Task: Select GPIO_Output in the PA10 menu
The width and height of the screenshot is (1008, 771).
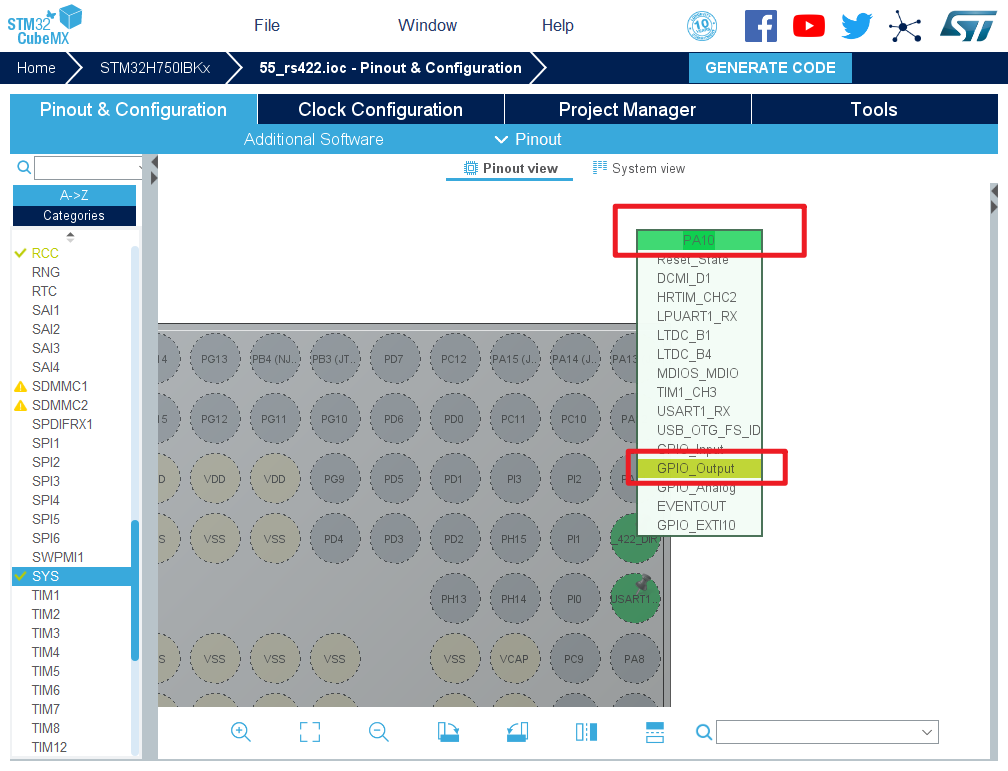Action: pos(696,468)
